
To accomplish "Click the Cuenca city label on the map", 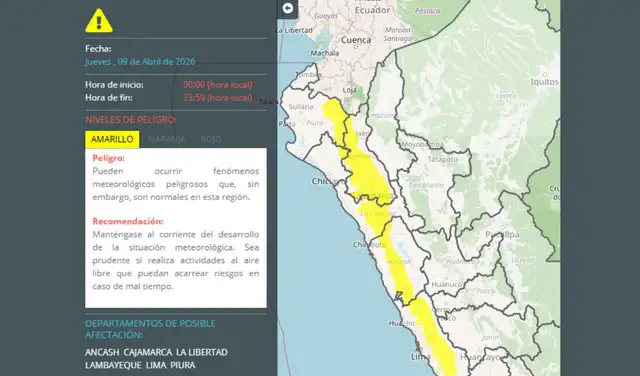I will point(356,40).
